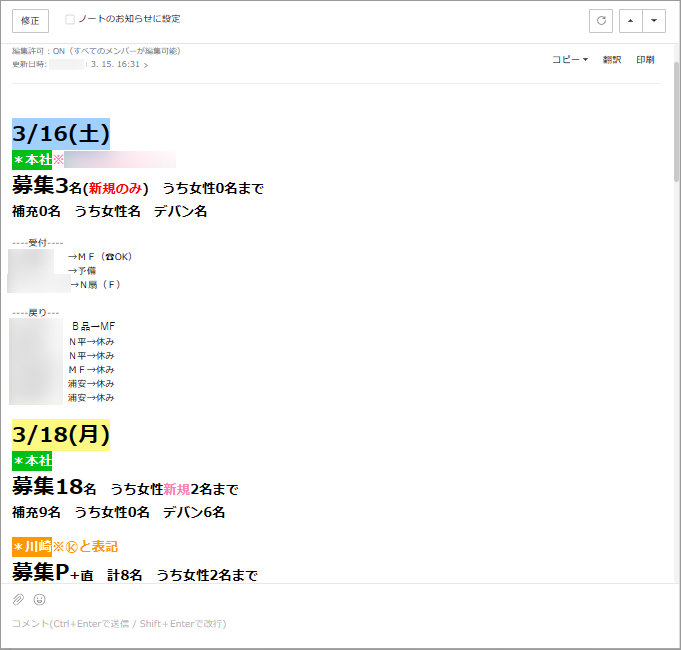This screenshot has height=650, width=681.
Task: Click the orange ＊川崎 label
Action: coord(32,547)
